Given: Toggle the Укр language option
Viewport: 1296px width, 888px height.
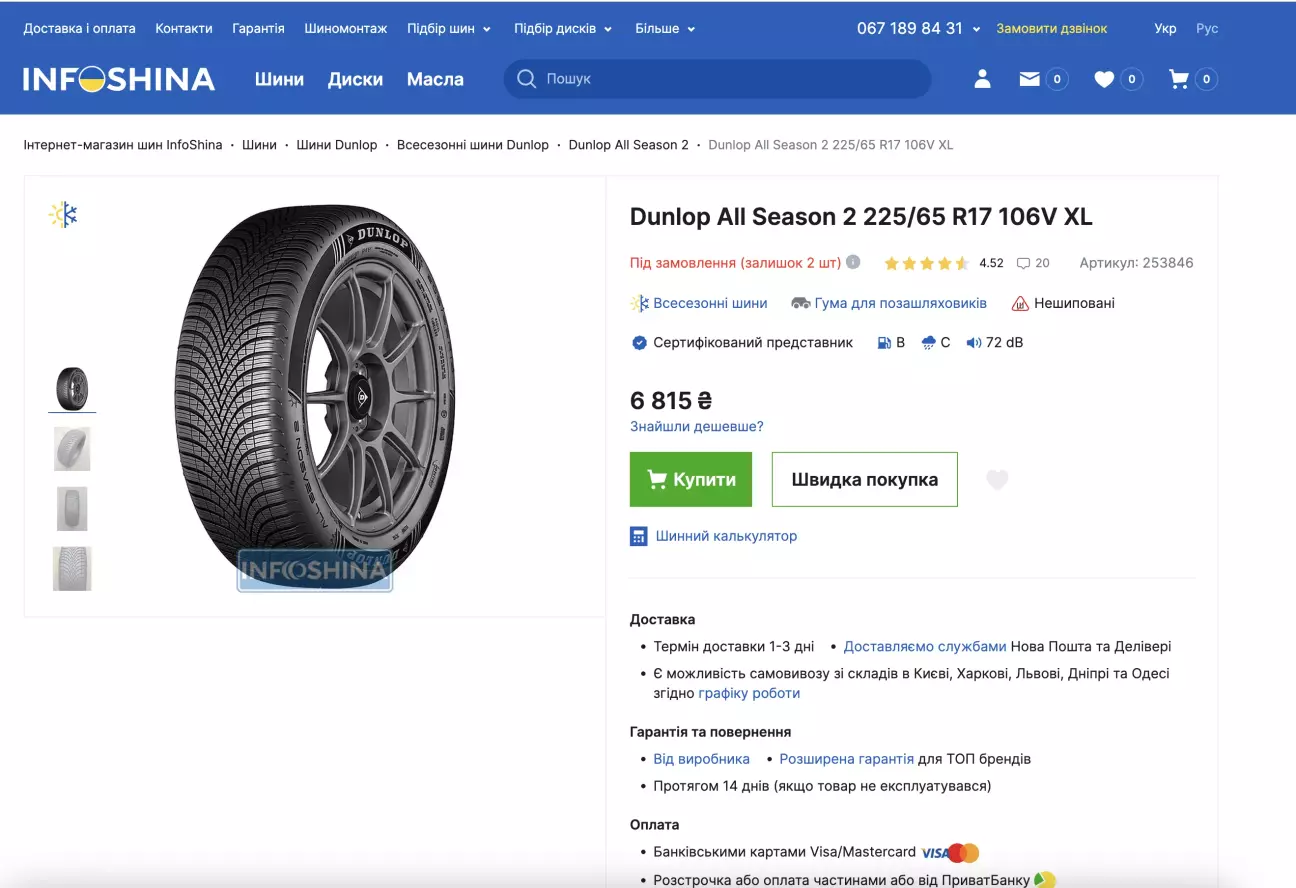Looking at the screenshot, I should pos(1165,28).
